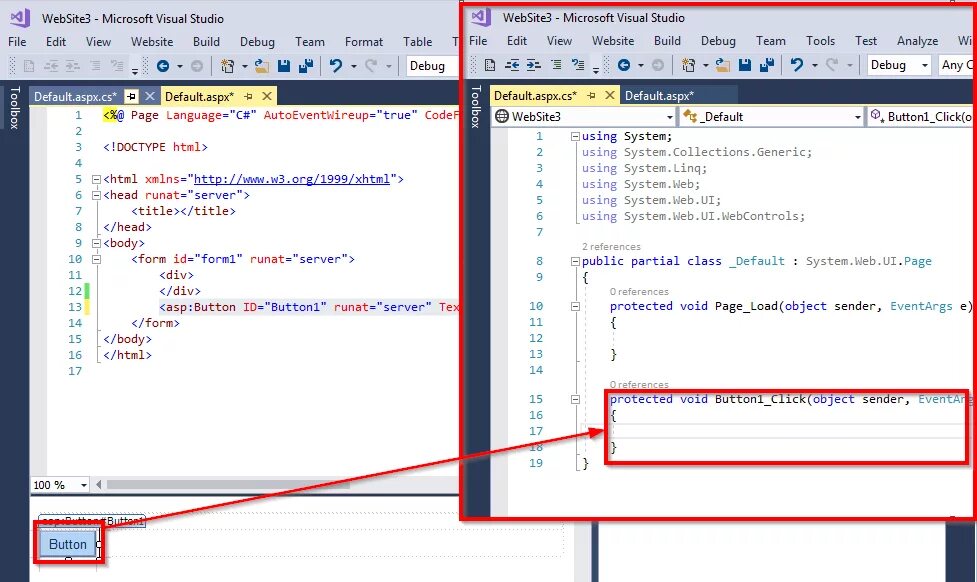Close the Default.aspx tab in the left window
The image size is (977, 582).
(x=267, y=96)
